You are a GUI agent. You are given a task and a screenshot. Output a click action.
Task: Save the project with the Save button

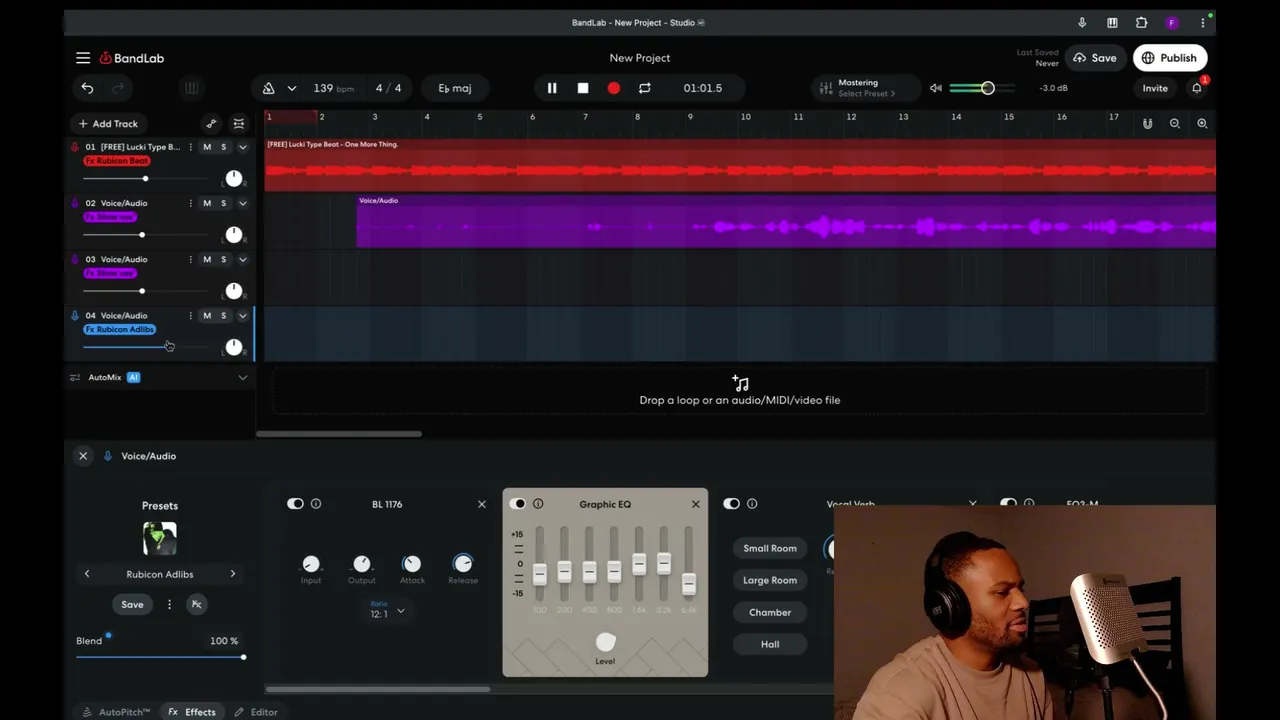click(x=1094, y=58)
